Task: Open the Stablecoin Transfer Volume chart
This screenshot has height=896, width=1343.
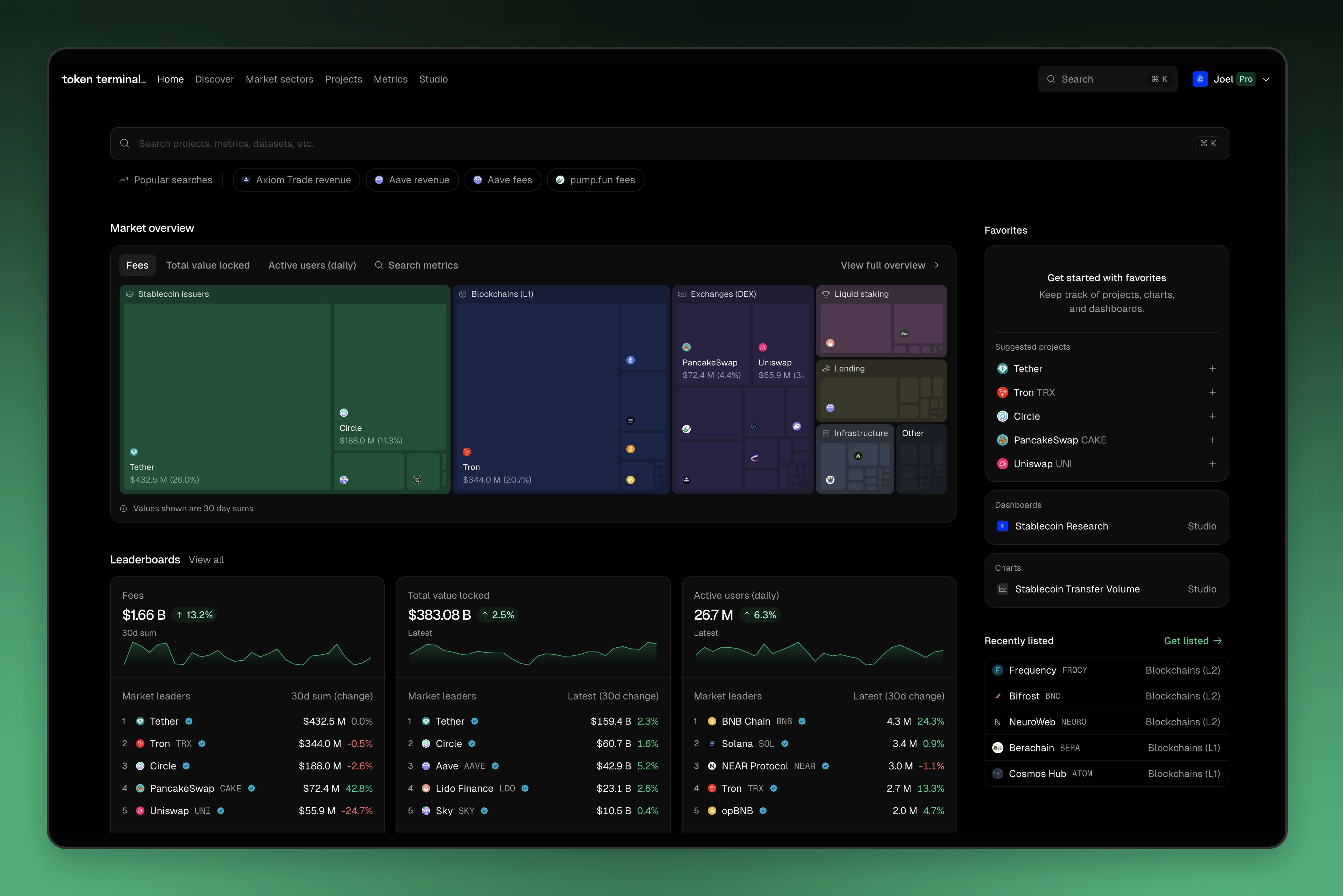Action: coord(1107,589)
